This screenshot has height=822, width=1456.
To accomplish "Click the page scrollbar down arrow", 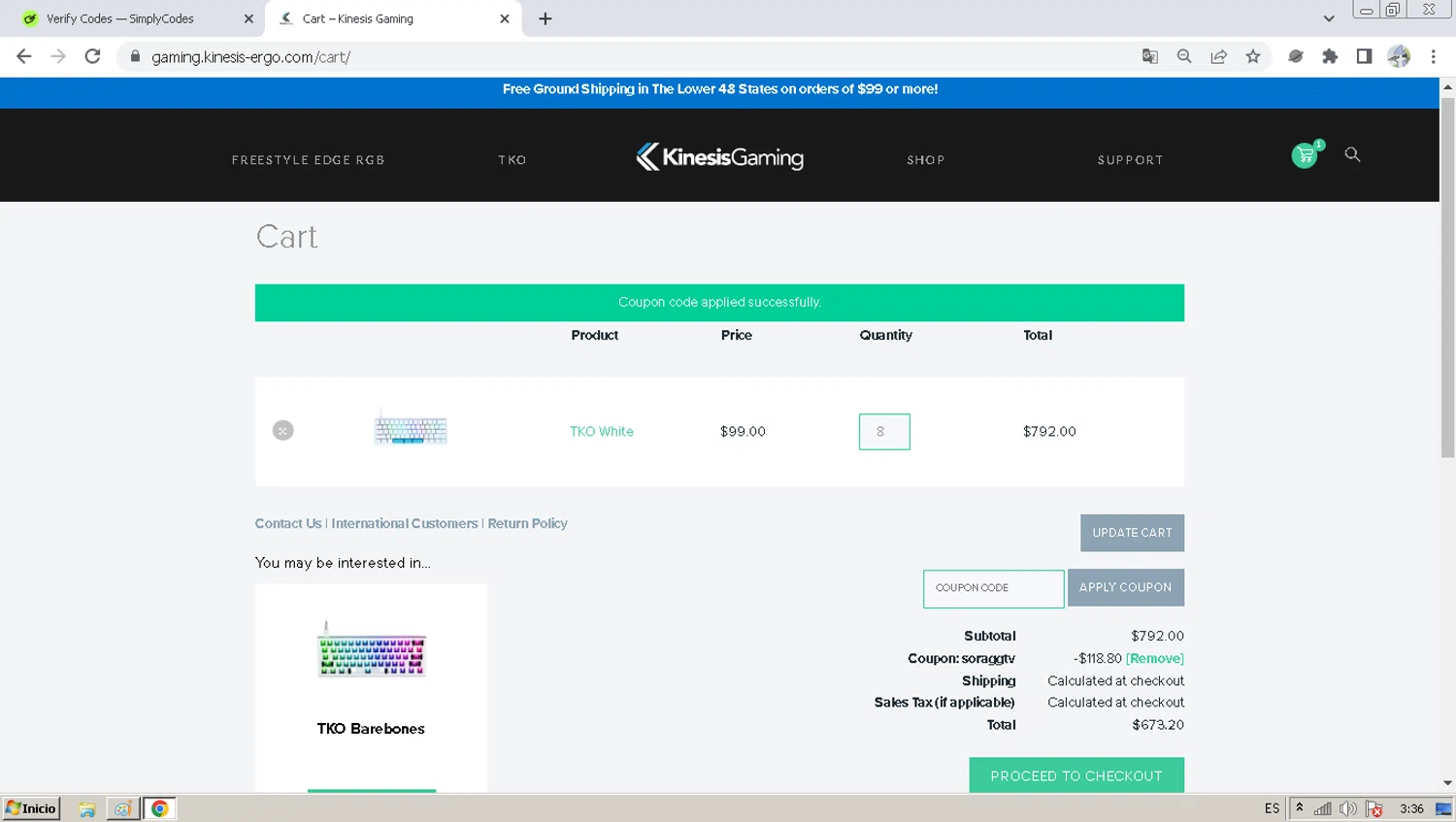I will (1447, 782).
